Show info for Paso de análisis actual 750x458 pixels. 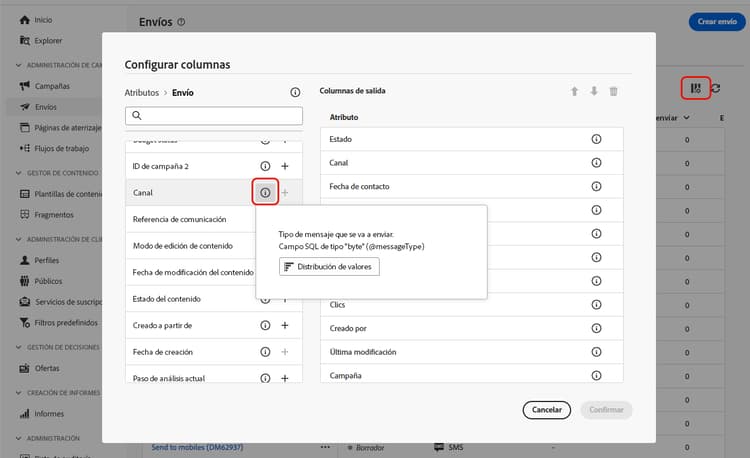click(265, 378)
